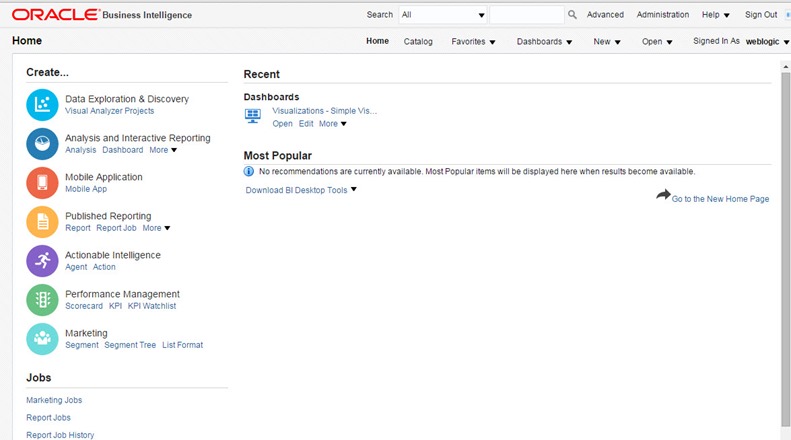
Task: Click Edit for the recent dashboard
Action: pos(306,124)
